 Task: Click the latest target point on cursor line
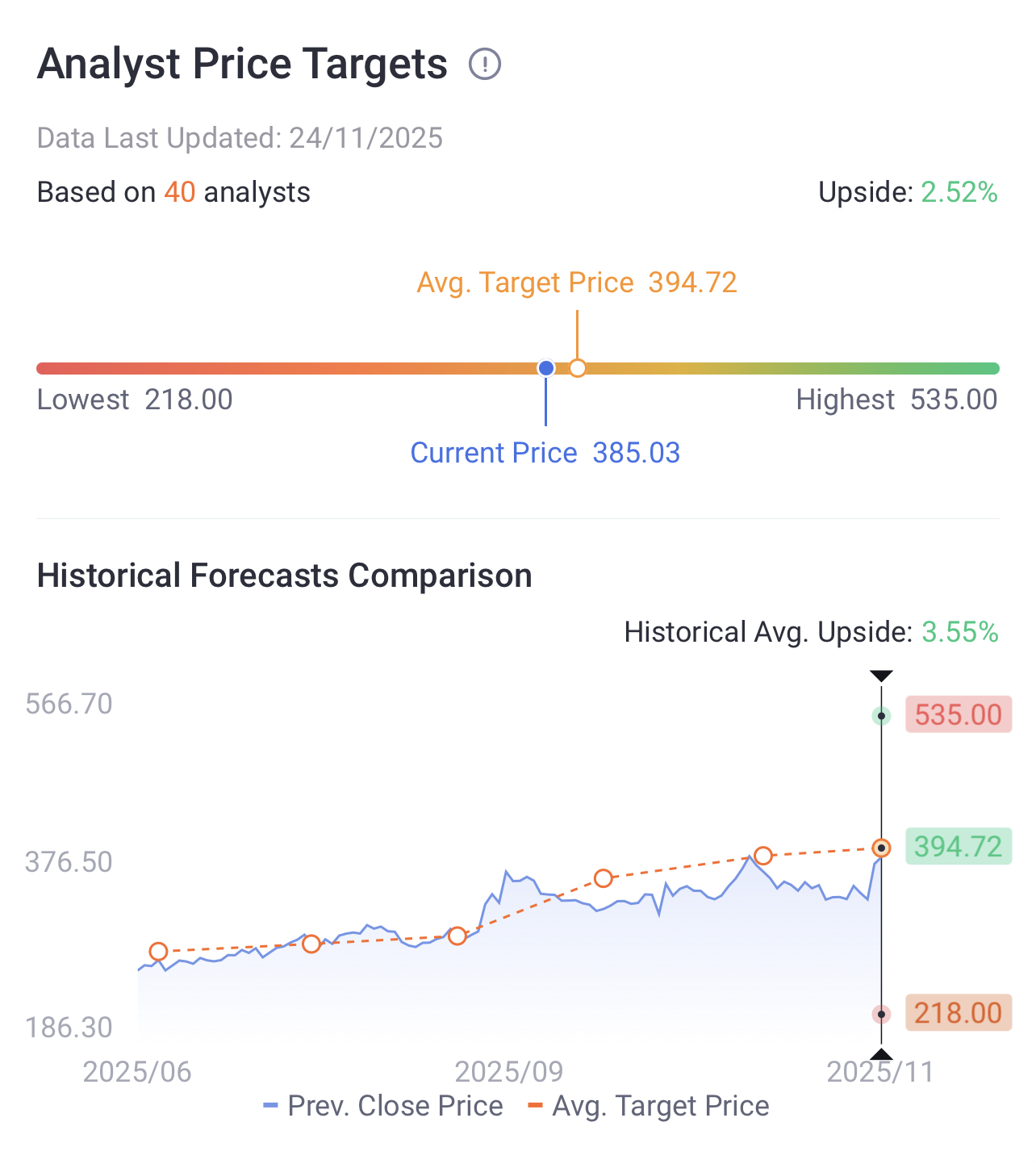coord(881,848)
